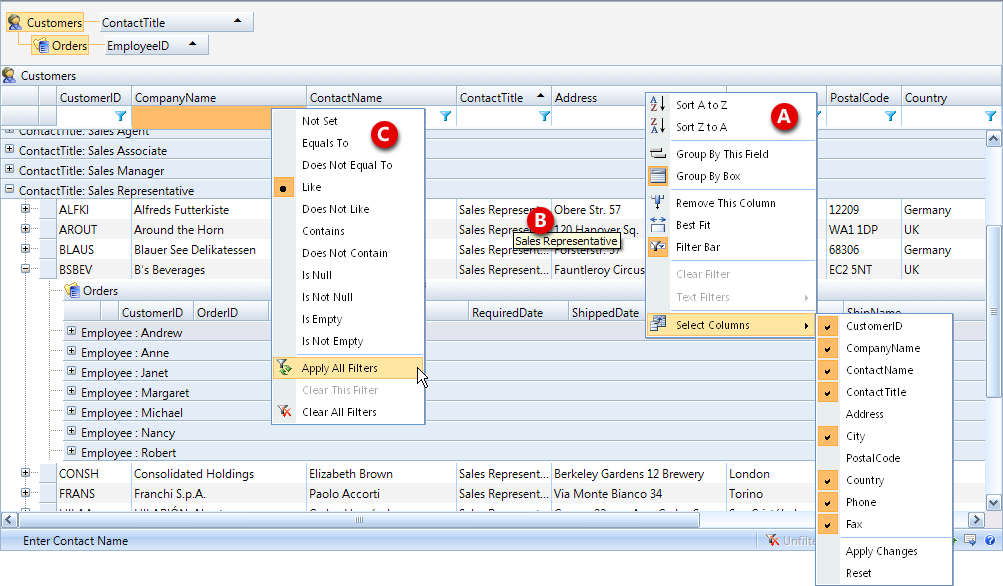Uncheck ContactName in Select Columns list
The height and width of the screenshot is (586, 1003).
coord(828,370)
